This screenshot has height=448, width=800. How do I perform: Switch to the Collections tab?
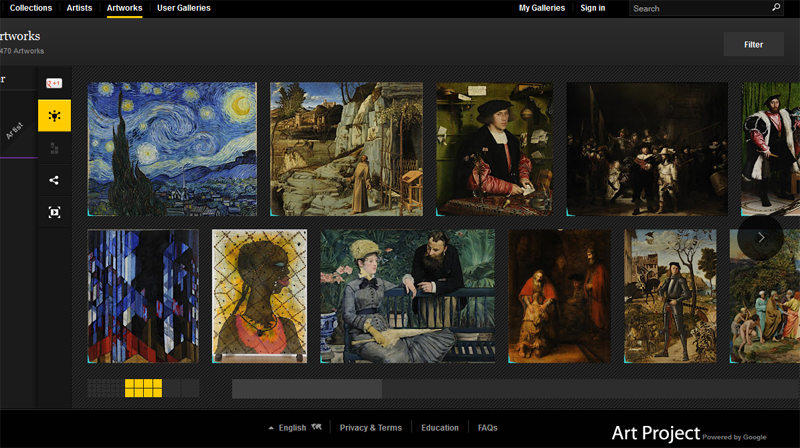click(30, 8)
